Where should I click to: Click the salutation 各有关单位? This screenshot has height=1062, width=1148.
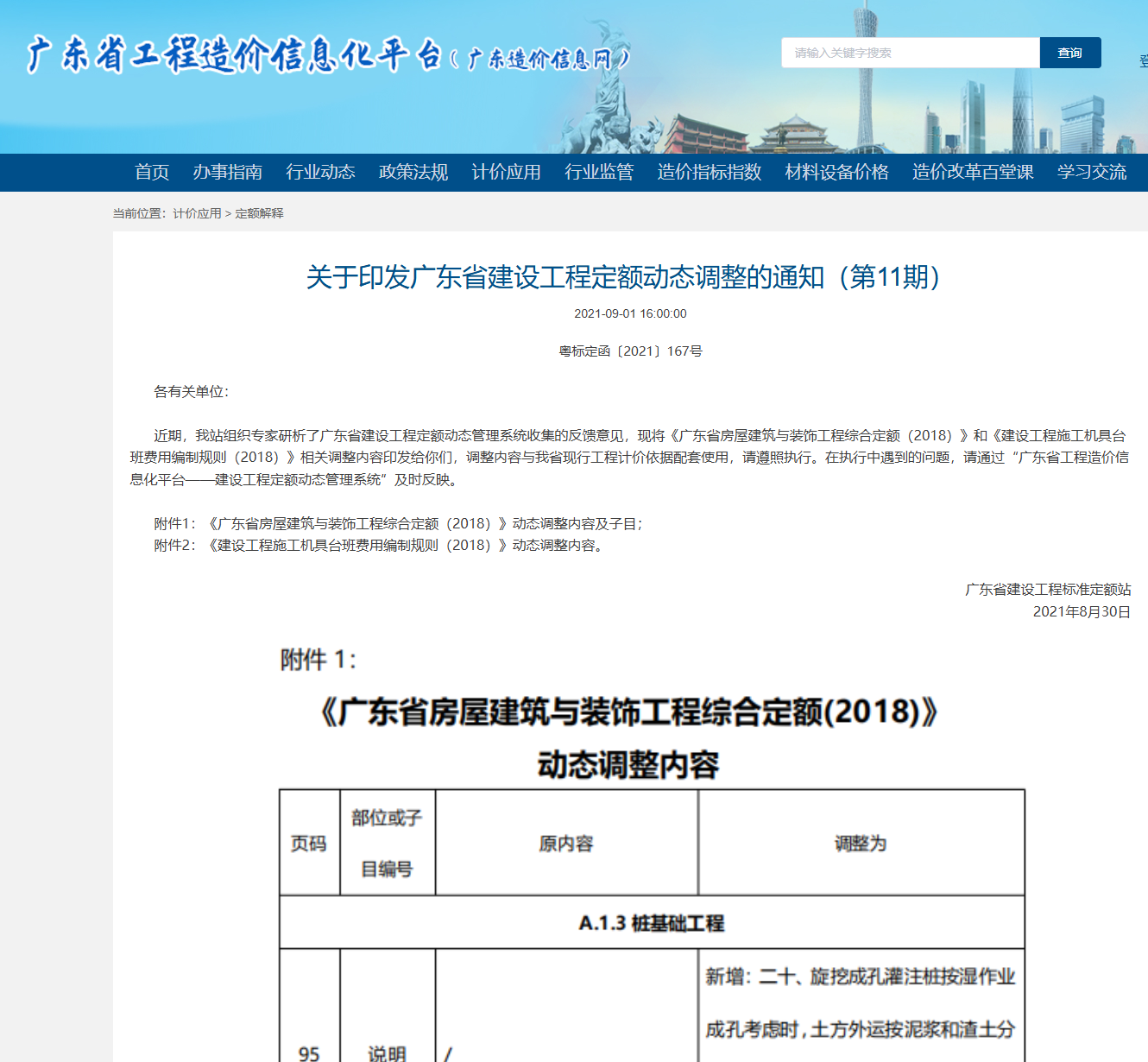(192, 392)
